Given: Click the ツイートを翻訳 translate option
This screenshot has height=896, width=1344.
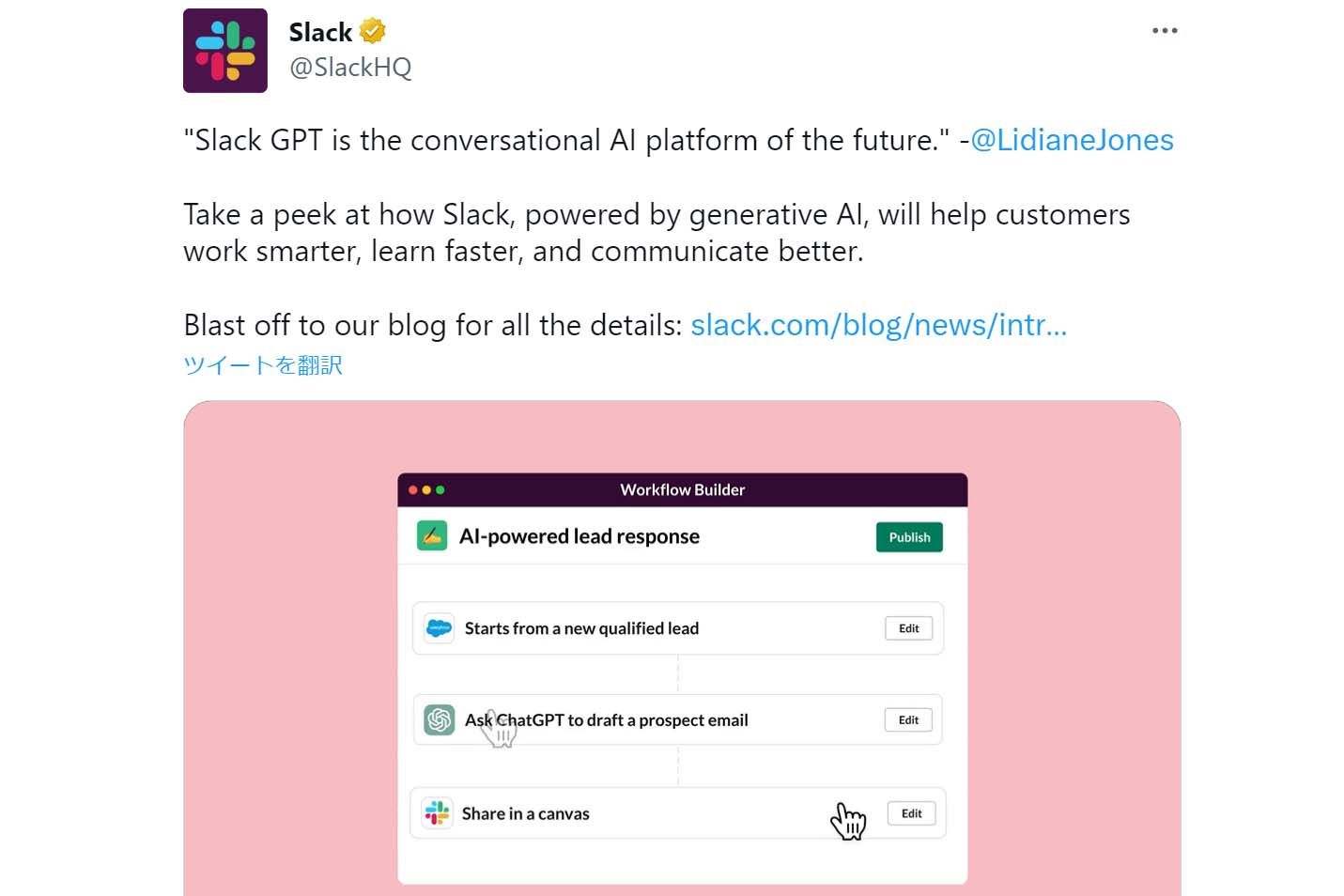Looking at the screenshot, I should tap(263, 364).
